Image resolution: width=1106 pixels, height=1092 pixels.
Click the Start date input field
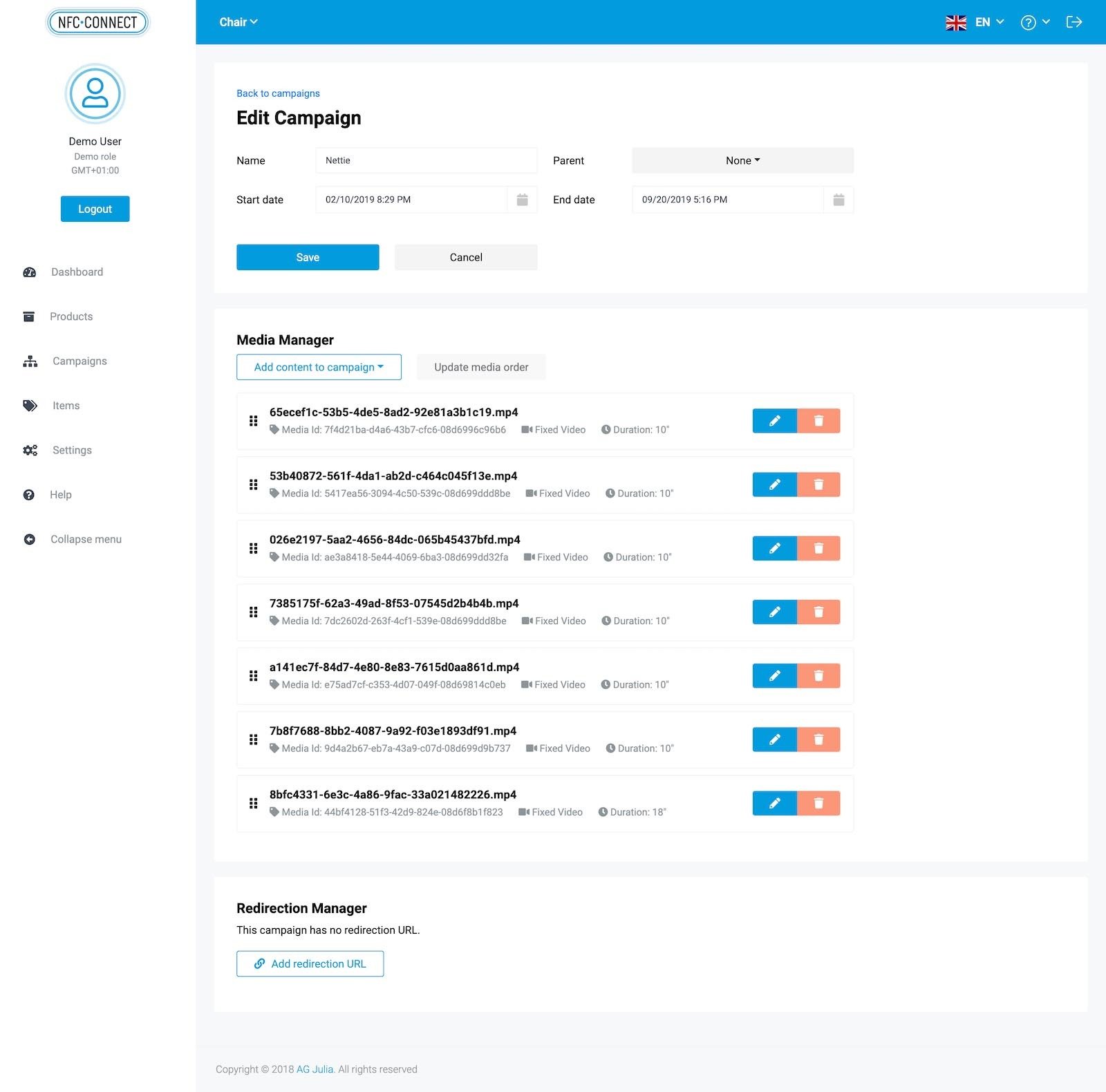pos(411,200)
